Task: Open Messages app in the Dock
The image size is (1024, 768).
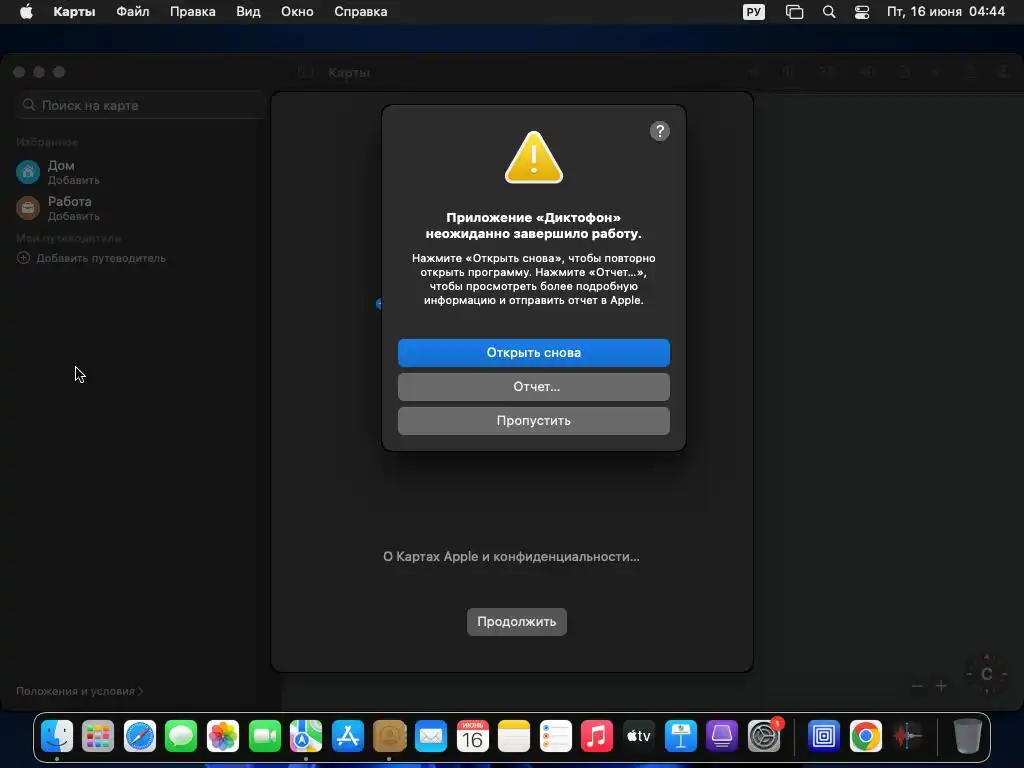Action: pyautogui.click(x=182, y=737)
